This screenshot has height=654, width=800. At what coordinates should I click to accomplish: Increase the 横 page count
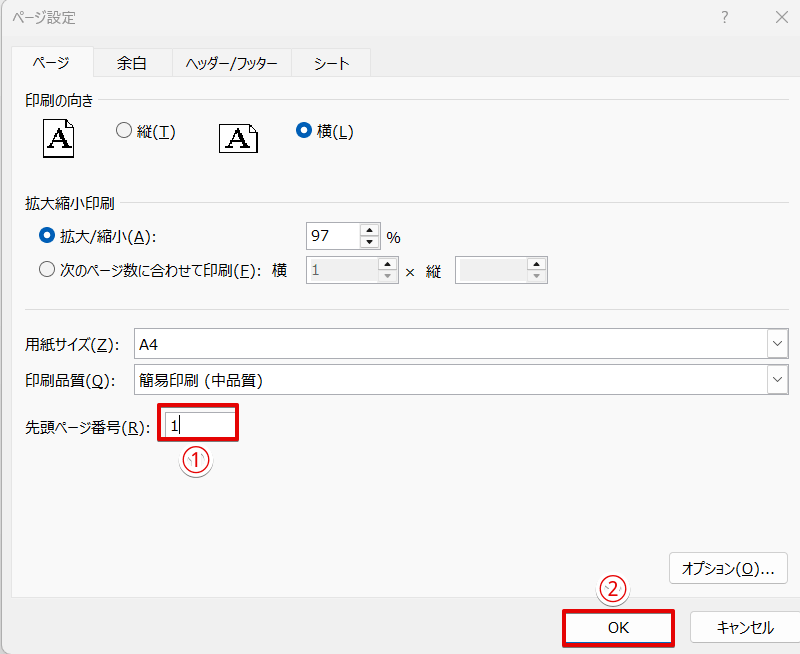388,264
